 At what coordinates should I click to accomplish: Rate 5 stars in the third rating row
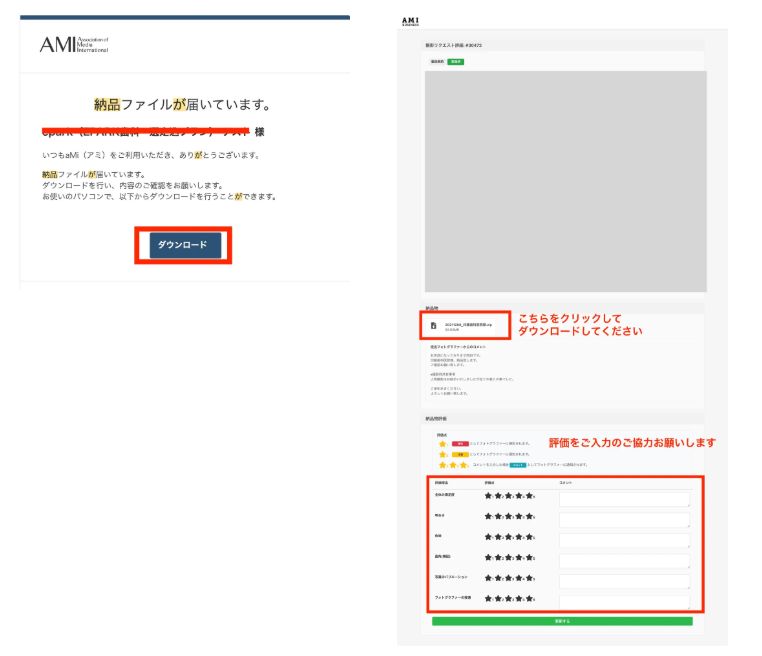[529, 537]
